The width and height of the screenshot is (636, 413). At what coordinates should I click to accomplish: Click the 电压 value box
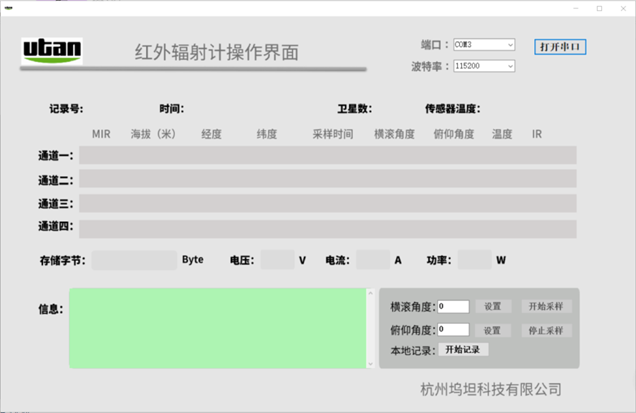[276, 260]
